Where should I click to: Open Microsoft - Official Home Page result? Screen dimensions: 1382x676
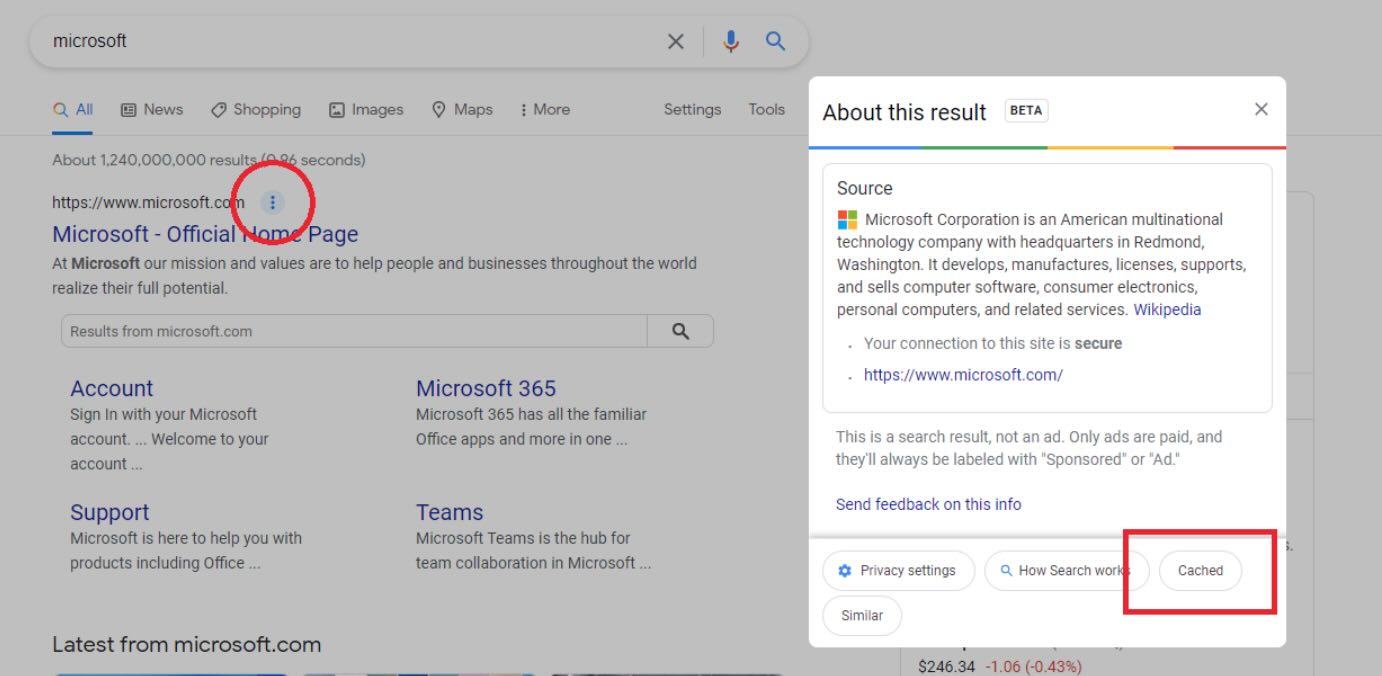(x=205, y=234)
